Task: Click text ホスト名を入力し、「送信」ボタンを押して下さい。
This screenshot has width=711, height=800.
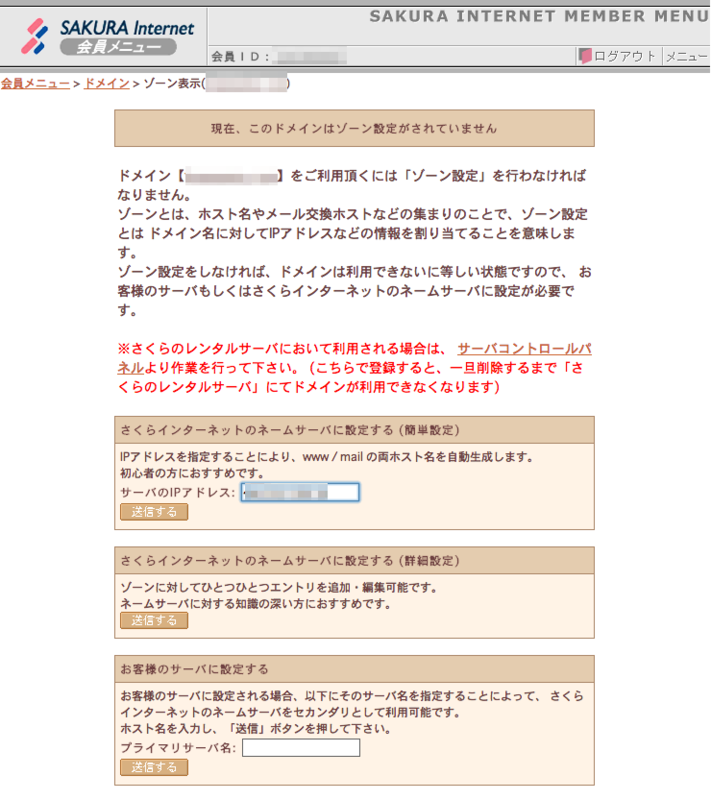Action: 256,728
